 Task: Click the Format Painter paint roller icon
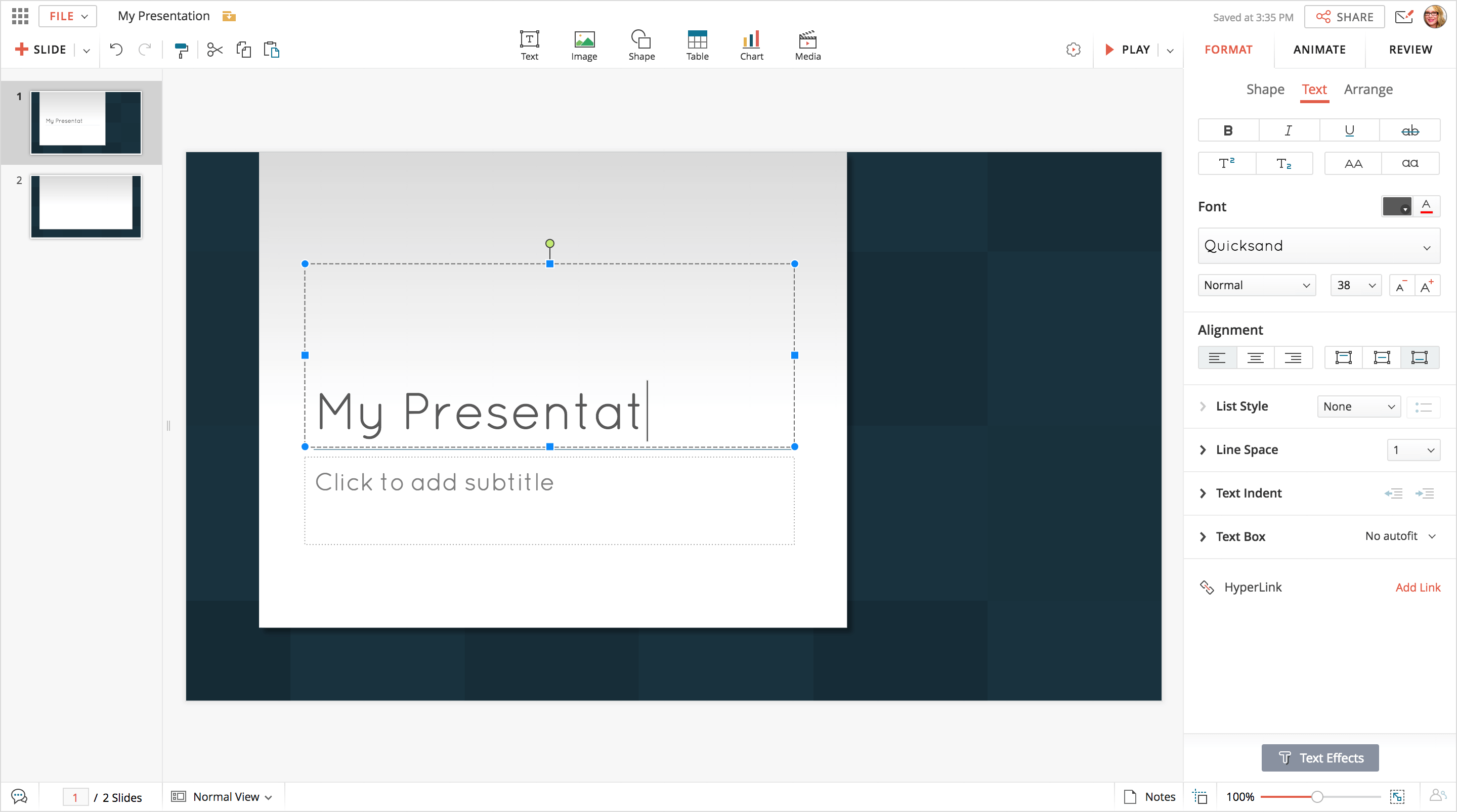tap(181, 50)
